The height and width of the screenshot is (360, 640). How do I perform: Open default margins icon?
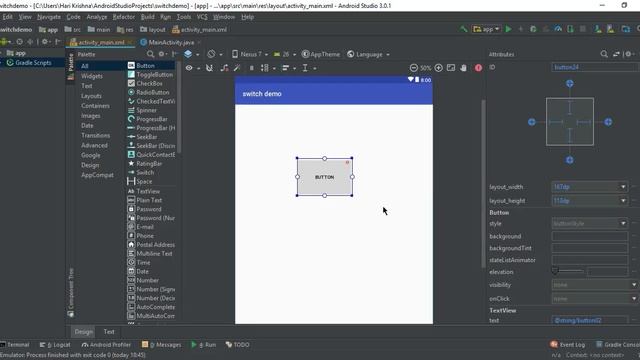tap(251, 68)
